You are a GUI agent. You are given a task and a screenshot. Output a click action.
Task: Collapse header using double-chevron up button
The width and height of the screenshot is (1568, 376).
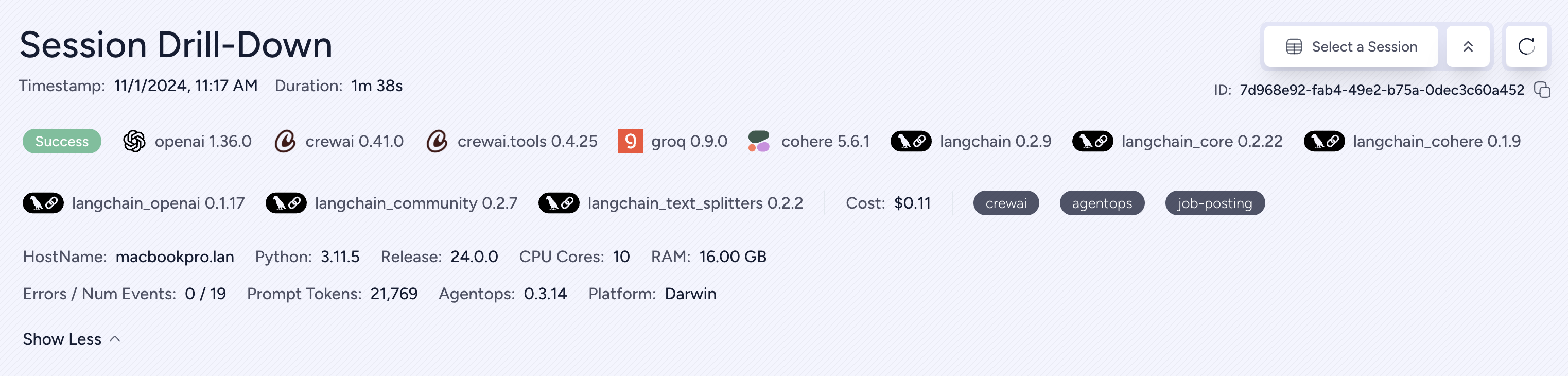[x=1468, y=46]
